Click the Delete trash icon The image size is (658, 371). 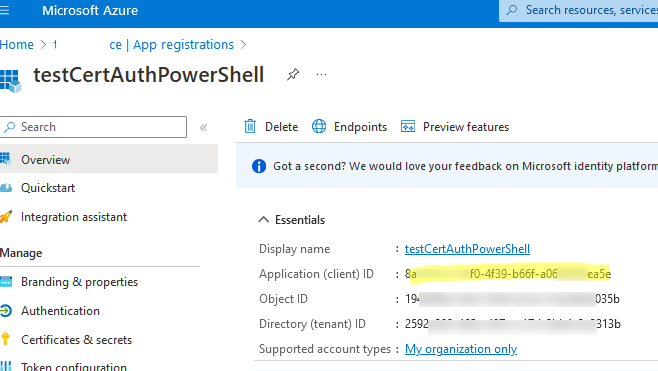point(250,126)
